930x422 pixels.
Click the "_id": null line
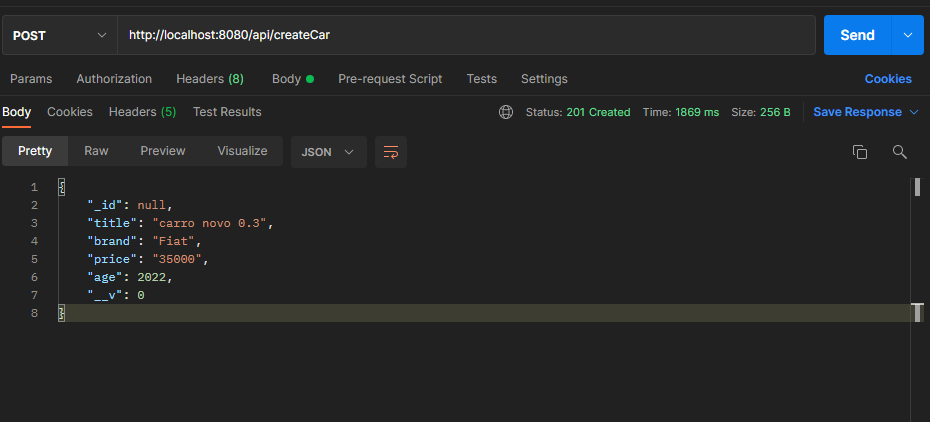click(130, 205)
